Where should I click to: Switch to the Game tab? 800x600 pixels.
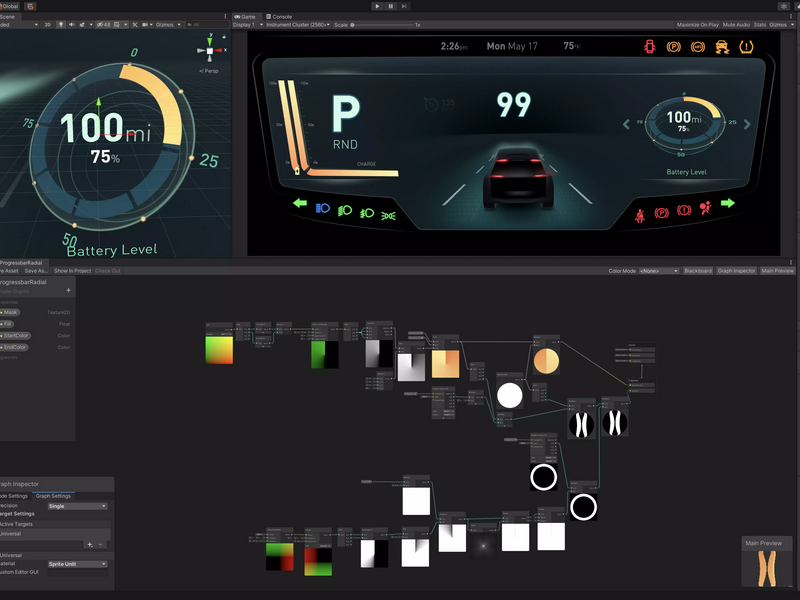tap(245, 16)
